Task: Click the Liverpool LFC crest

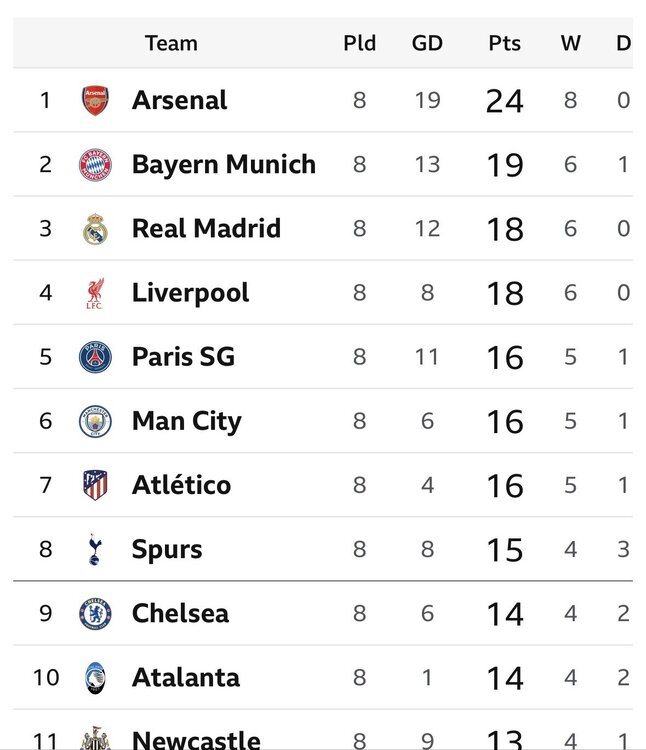Action: [x=95, y=293]
